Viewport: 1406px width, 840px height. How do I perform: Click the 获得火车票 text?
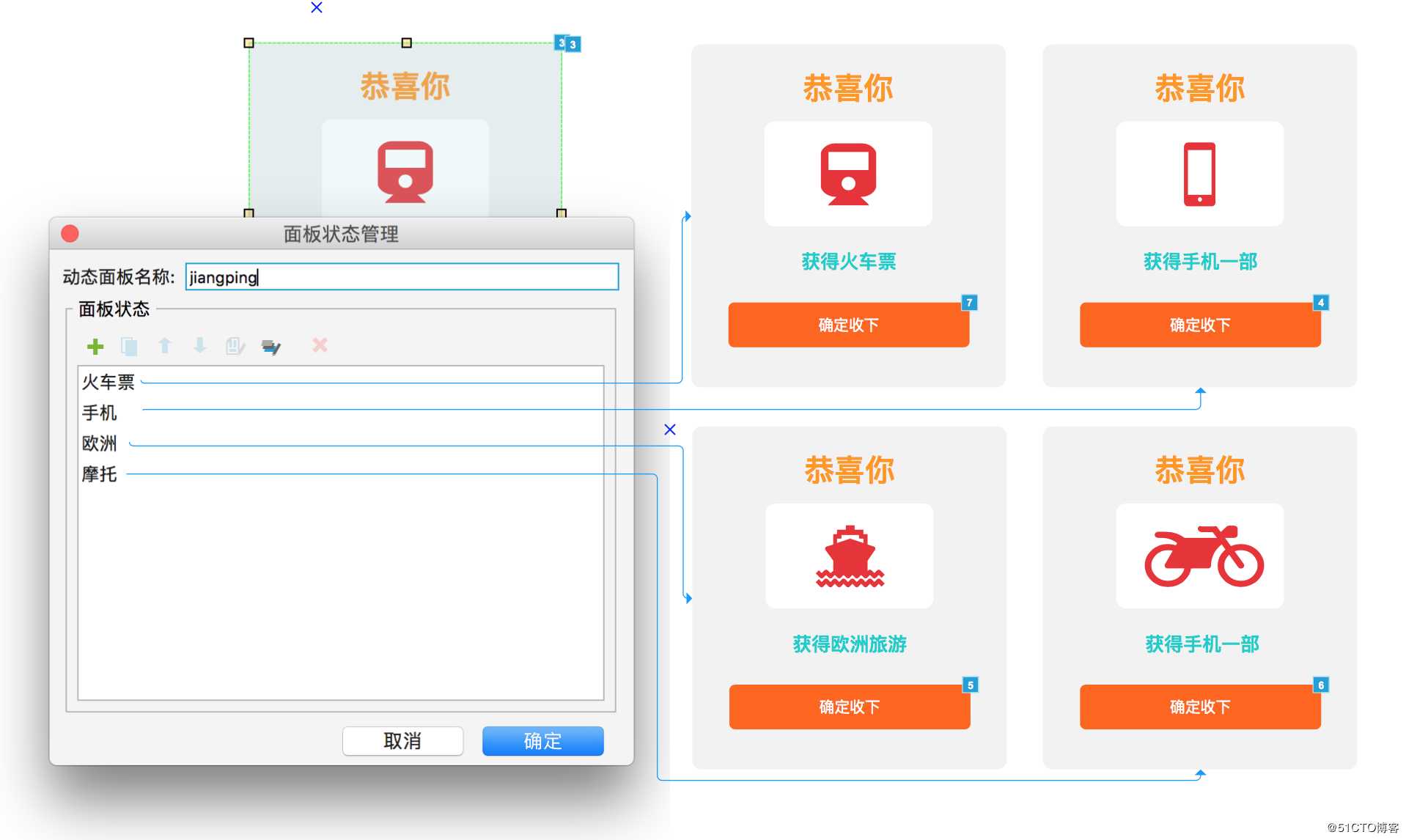848,261
